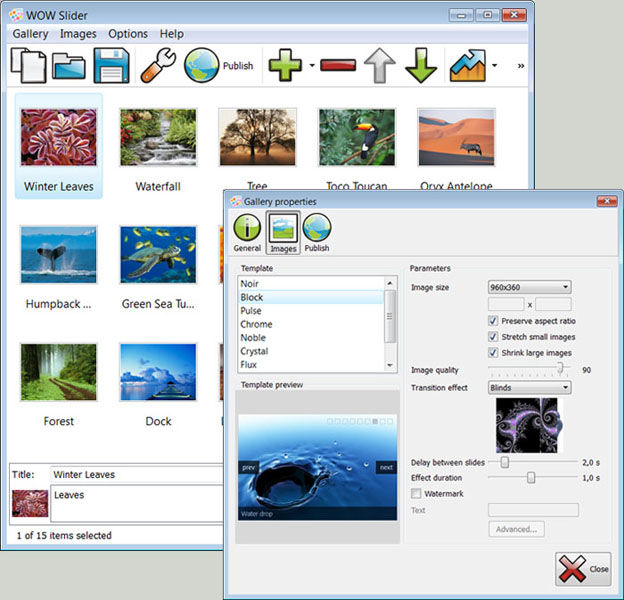Click the New gallery documents icon

(x=28, y=66)
